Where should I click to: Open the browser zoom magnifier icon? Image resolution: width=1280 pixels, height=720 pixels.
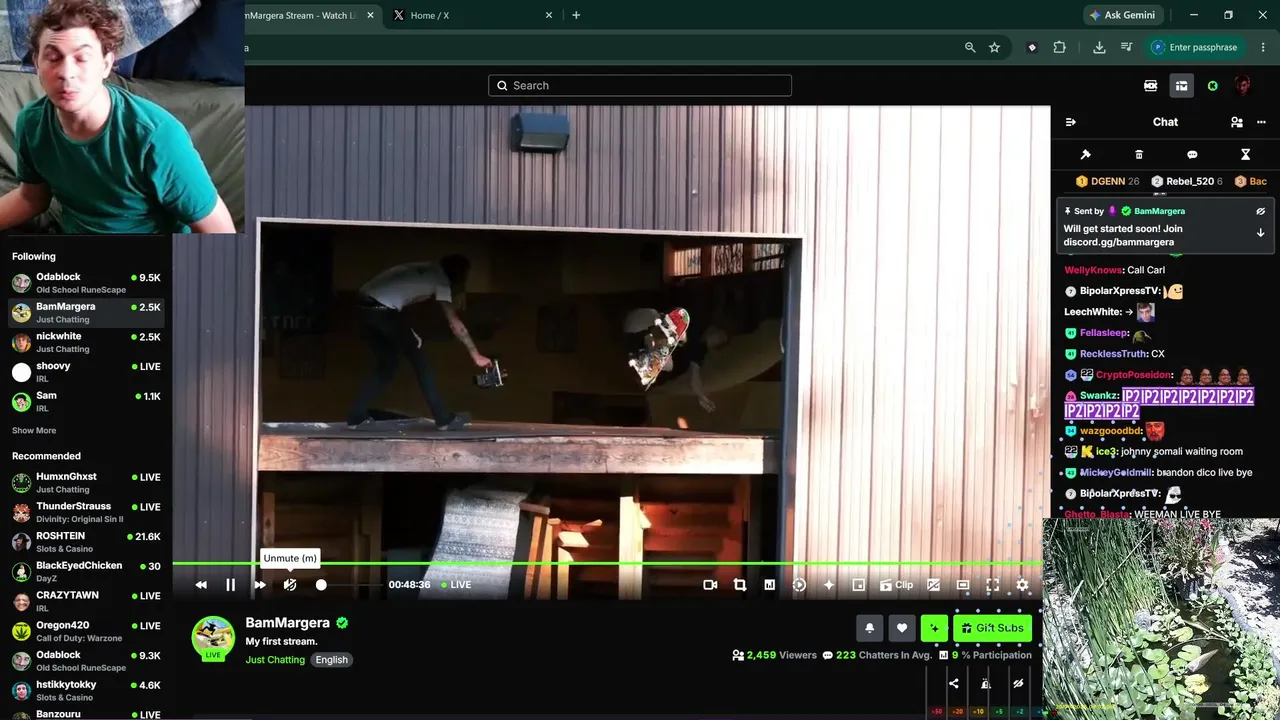[x=970, y=47]
